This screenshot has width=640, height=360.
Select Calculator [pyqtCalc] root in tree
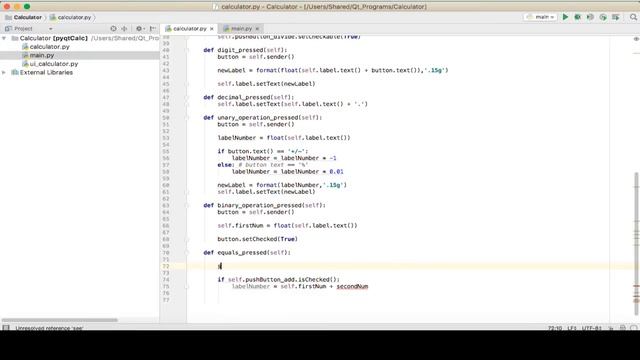(x=53, y=38)
